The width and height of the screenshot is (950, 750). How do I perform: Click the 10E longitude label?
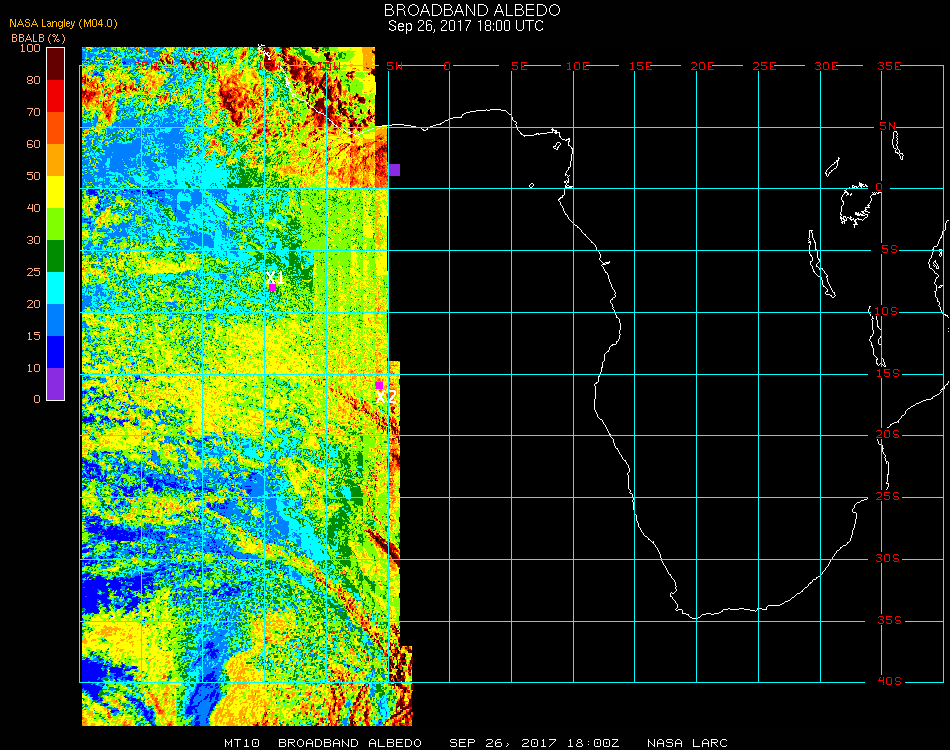coord(577,66)
